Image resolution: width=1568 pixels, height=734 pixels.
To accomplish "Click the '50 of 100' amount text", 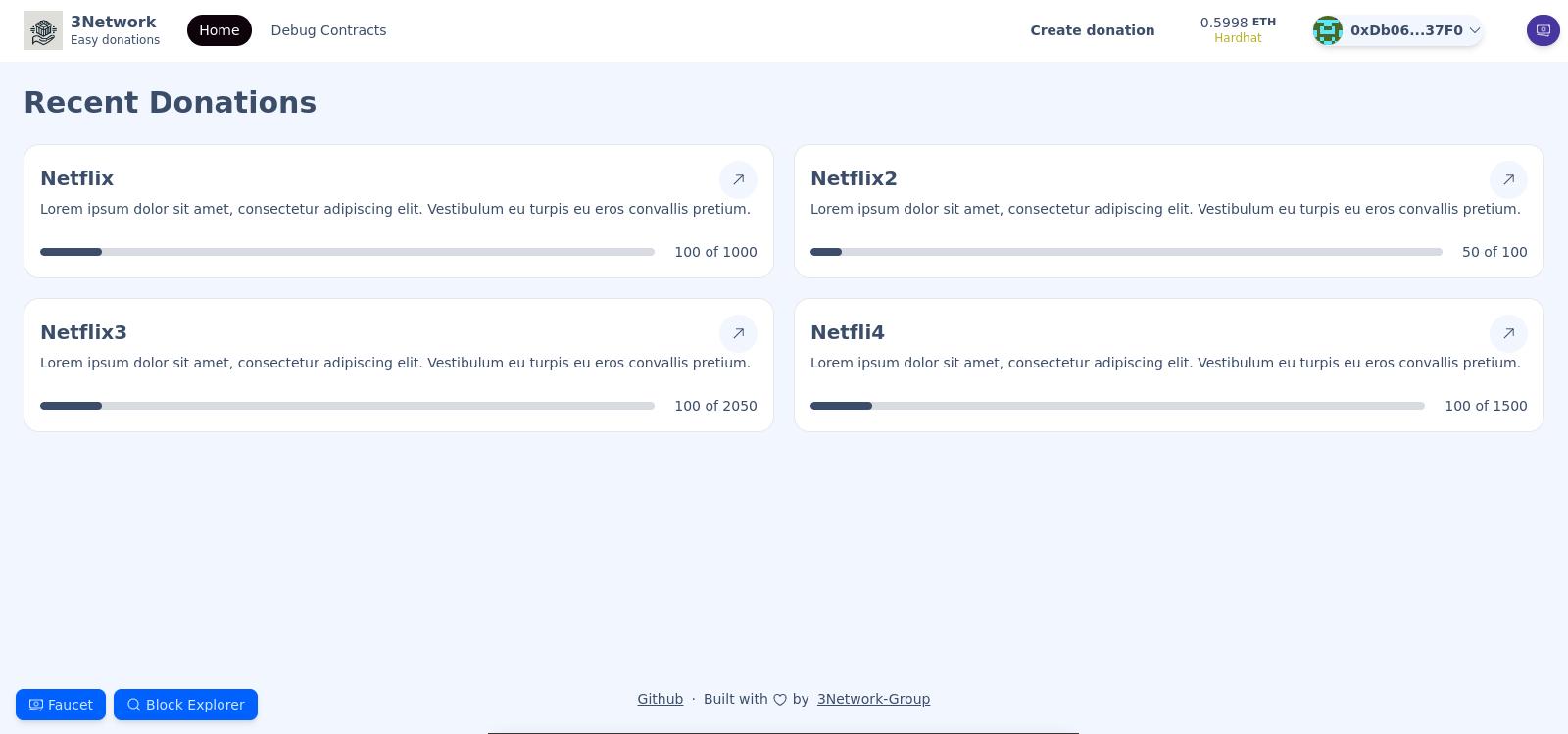I will [x=1494, y=252].
